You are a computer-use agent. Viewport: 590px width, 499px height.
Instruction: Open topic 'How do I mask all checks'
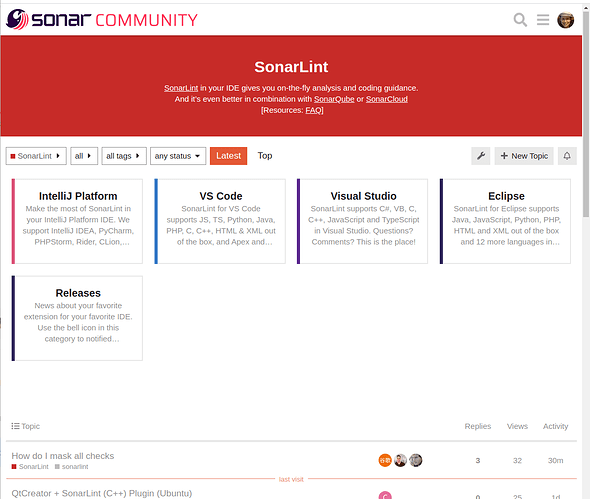pos(62,456)
